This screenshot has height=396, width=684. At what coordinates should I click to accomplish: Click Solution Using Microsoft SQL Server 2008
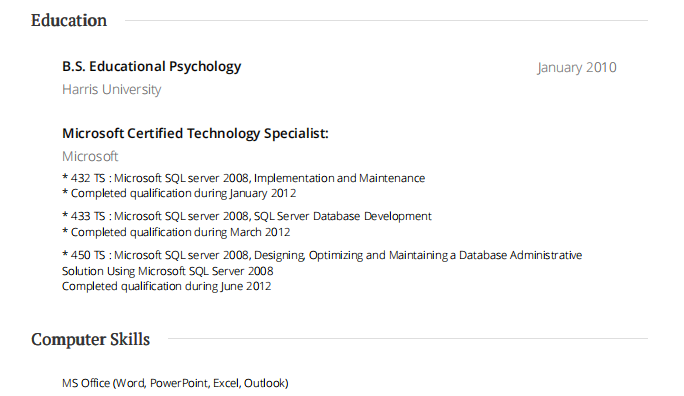pyautogui.click(x=168, y=271)
